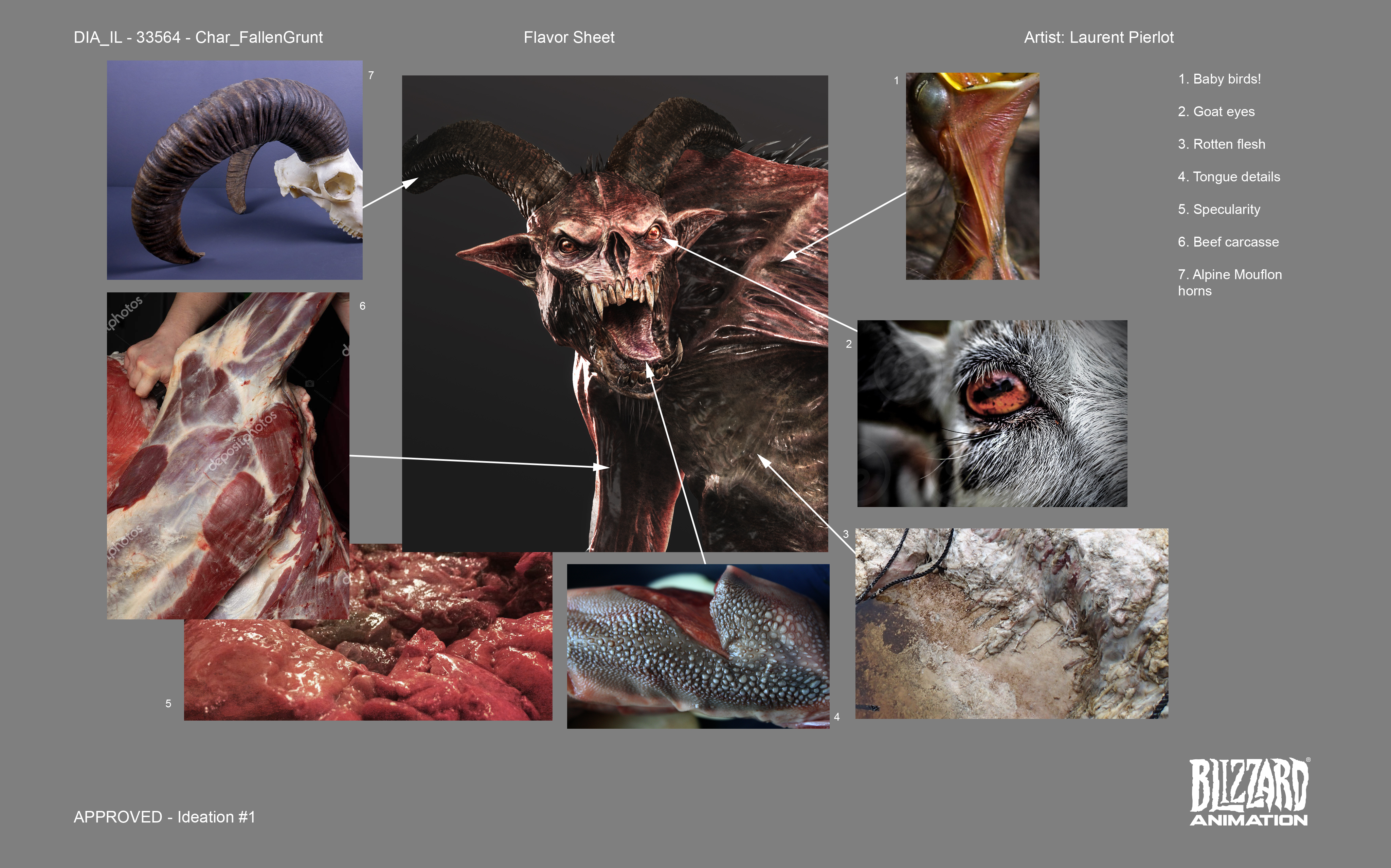Click 'Alpine Mouflon horns' legend text
The image size is (1391, 868).
point(1229,282)
